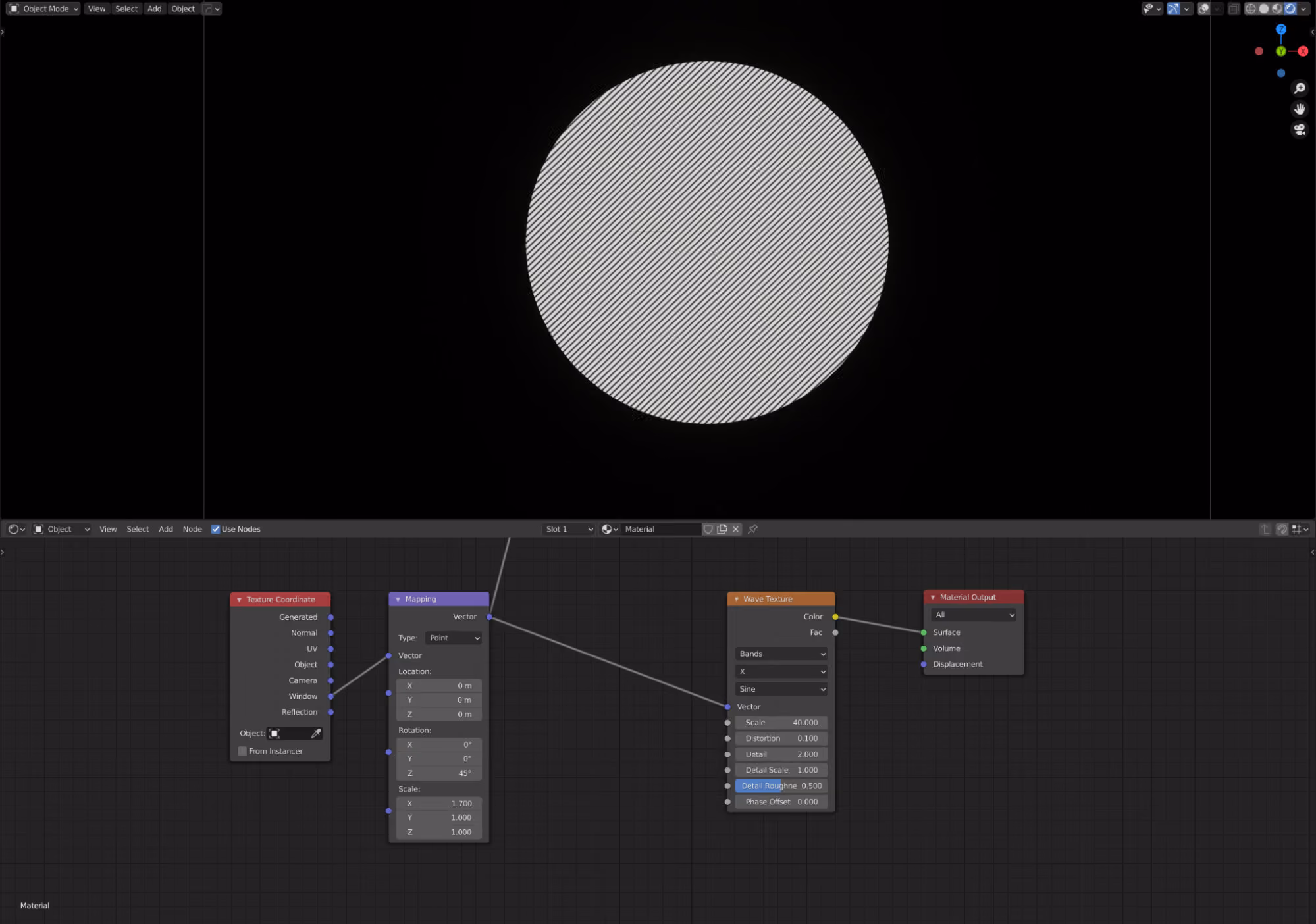Toggle the show gizmo button in viewport header
1316x924 pixels.
[x=1173, y=9]
